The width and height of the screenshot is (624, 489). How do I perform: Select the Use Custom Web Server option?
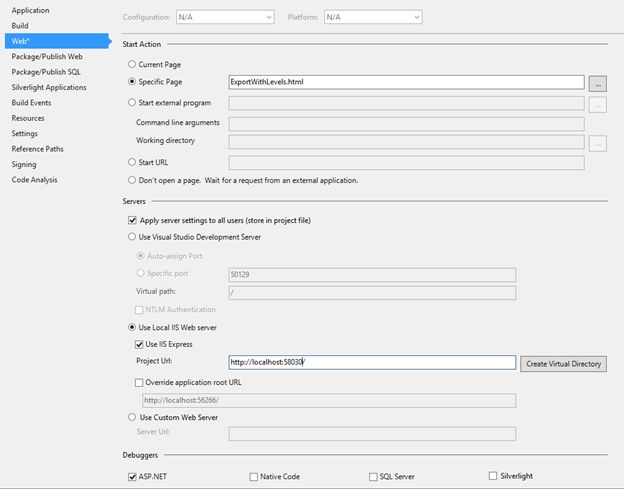coord(132,417)
